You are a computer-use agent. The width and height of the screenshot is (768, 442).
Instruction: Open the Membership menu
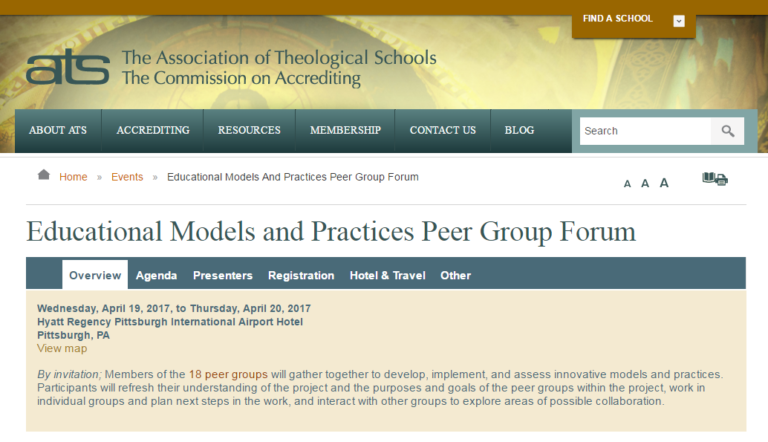point(345,130)
